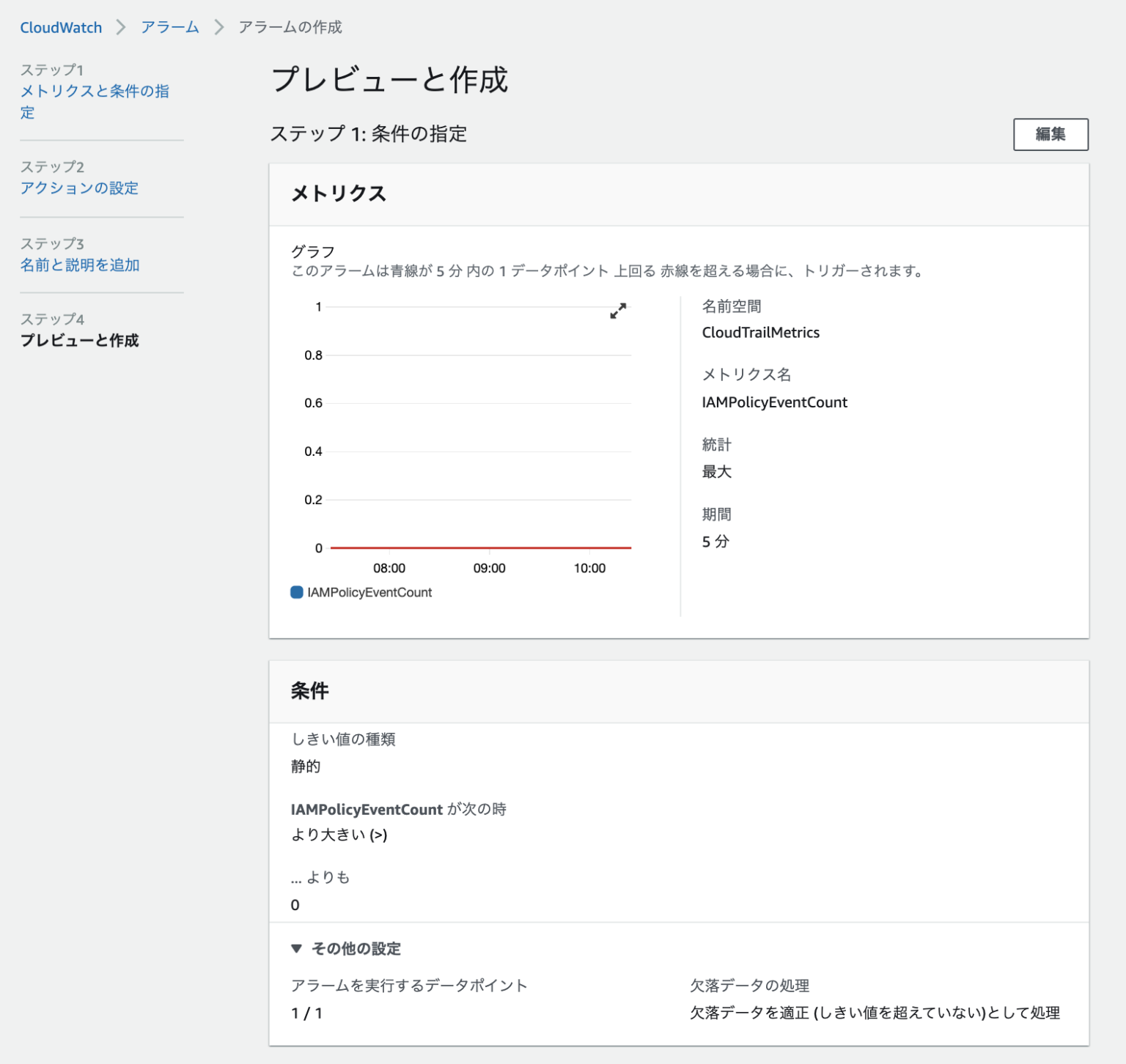The height and width of the screenshot is (1064, 1126).
Task: Expand the その他の設定 section
Action: [x=356, y=948]
